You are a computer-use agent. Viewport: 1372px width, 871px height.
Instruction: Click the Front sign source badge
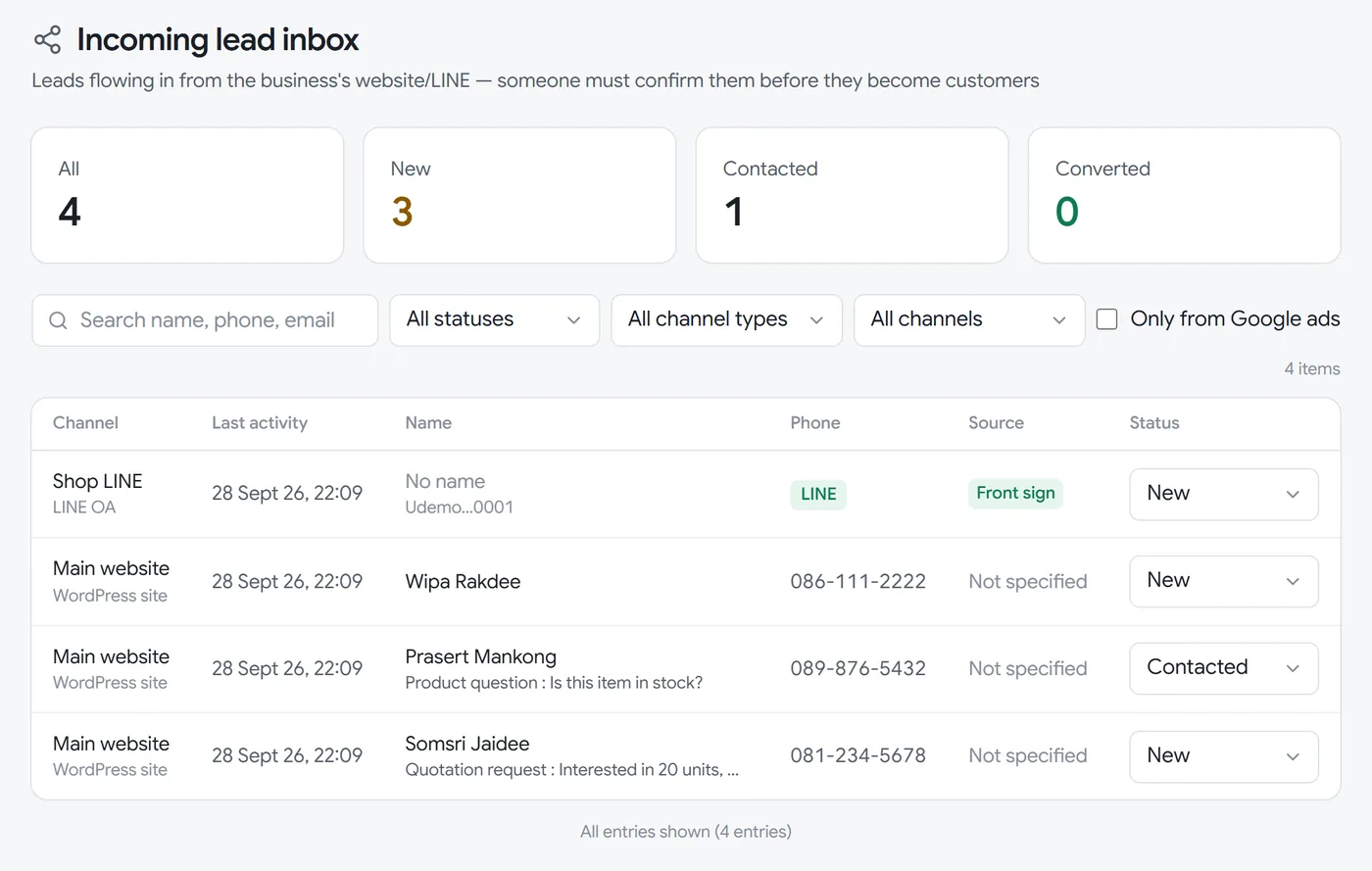click(x=1015, y=493)
